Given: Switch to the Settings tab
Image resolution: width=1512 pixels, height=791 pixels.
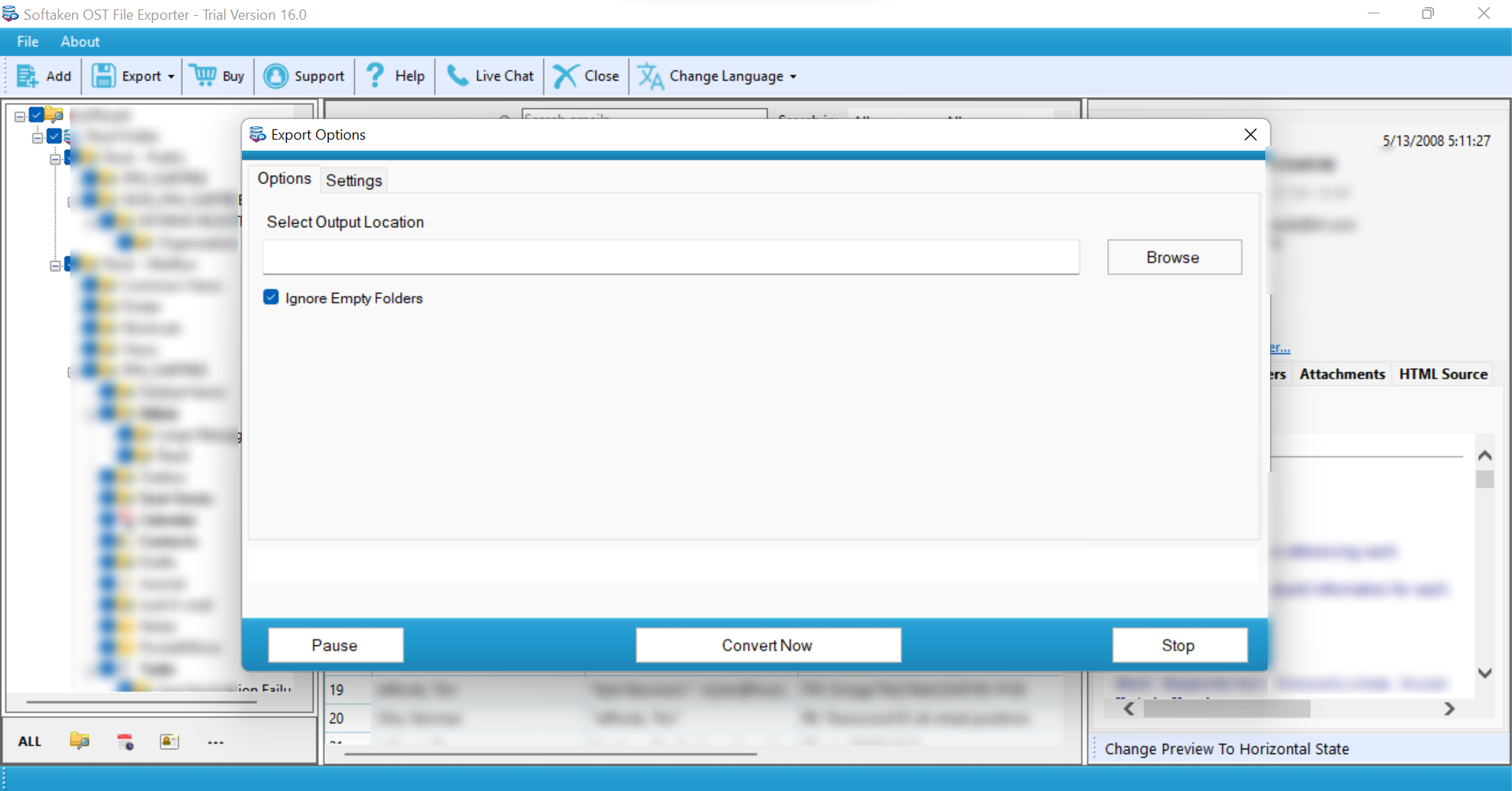Looking at the screenshot, I should click(354, 181).
